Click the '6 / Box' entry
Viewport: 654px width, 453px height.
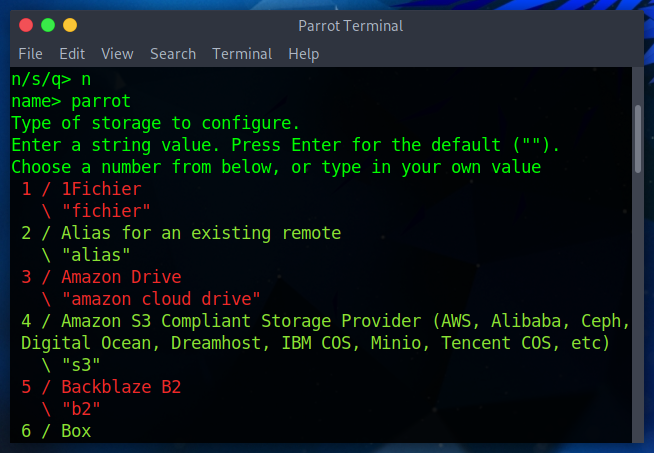coord(56,431)
